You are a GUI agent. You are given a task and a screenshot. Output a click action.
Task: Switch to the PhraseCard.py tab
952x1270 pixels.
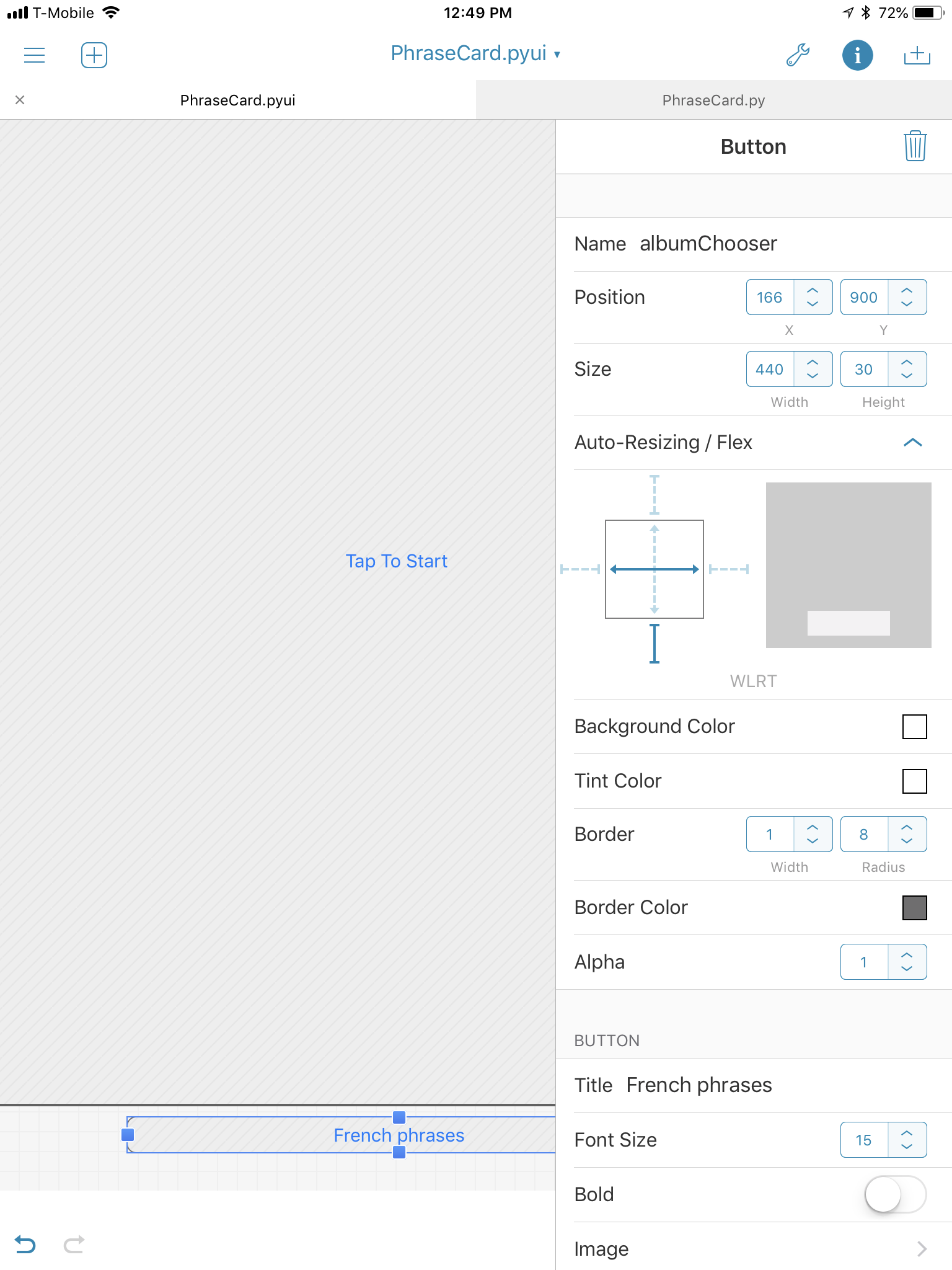point(713,100)
